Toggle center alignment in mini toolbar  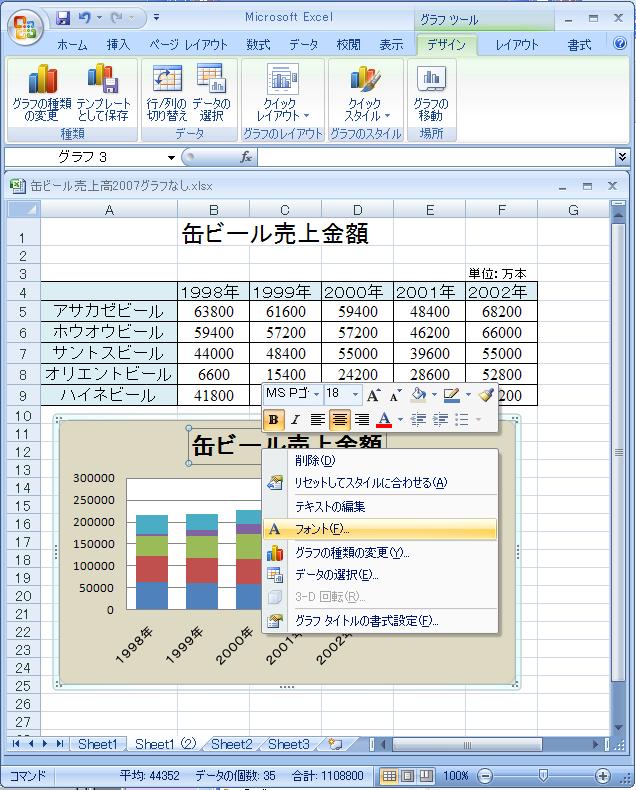coord(340,419)
